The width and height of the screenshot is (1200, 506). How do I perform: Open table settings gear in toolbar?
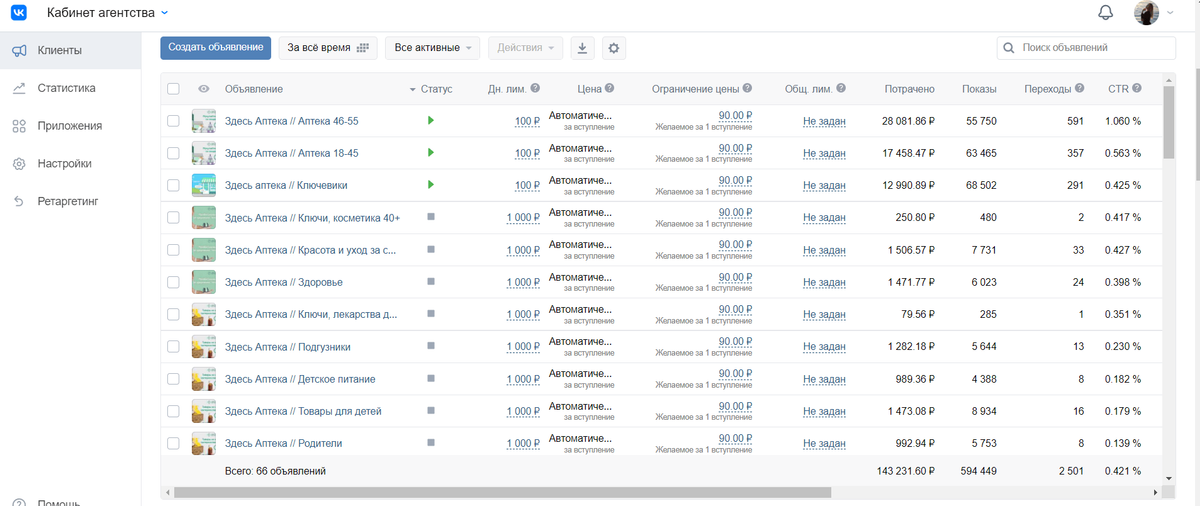614,48
